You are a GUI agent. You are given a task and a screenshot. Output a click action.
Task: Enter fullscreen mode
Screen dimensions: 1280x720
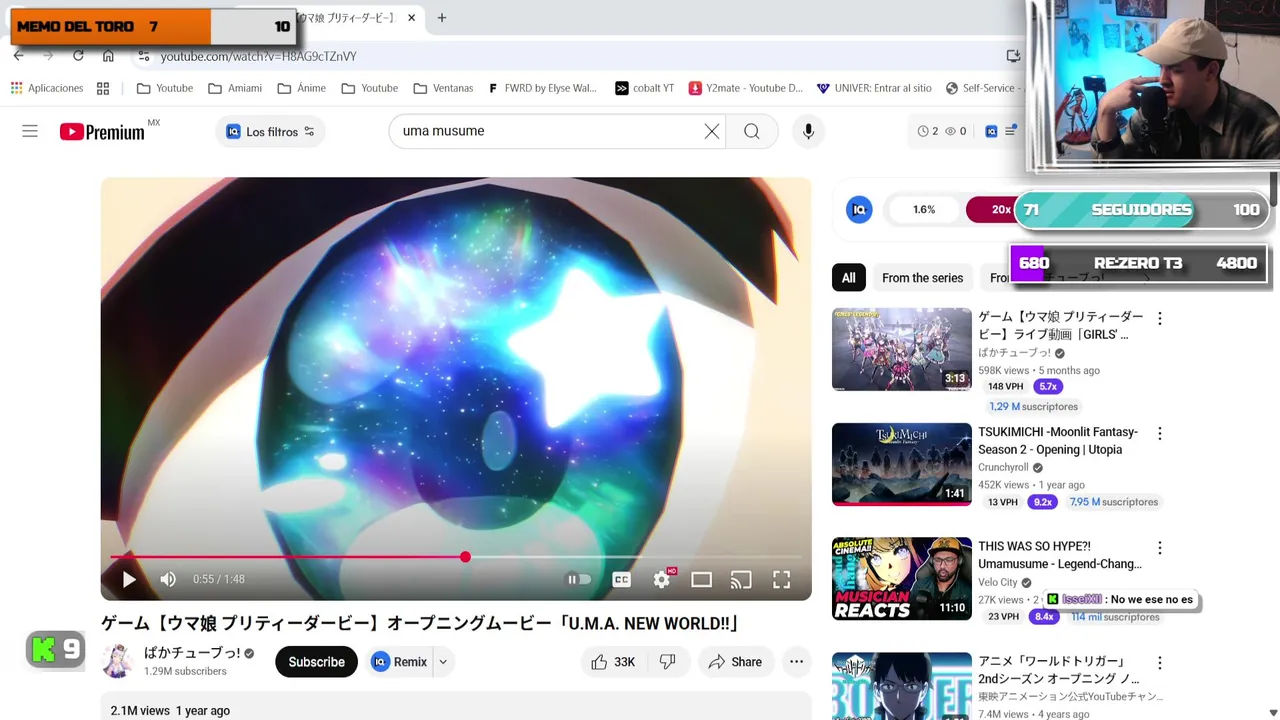click(781, 579)
